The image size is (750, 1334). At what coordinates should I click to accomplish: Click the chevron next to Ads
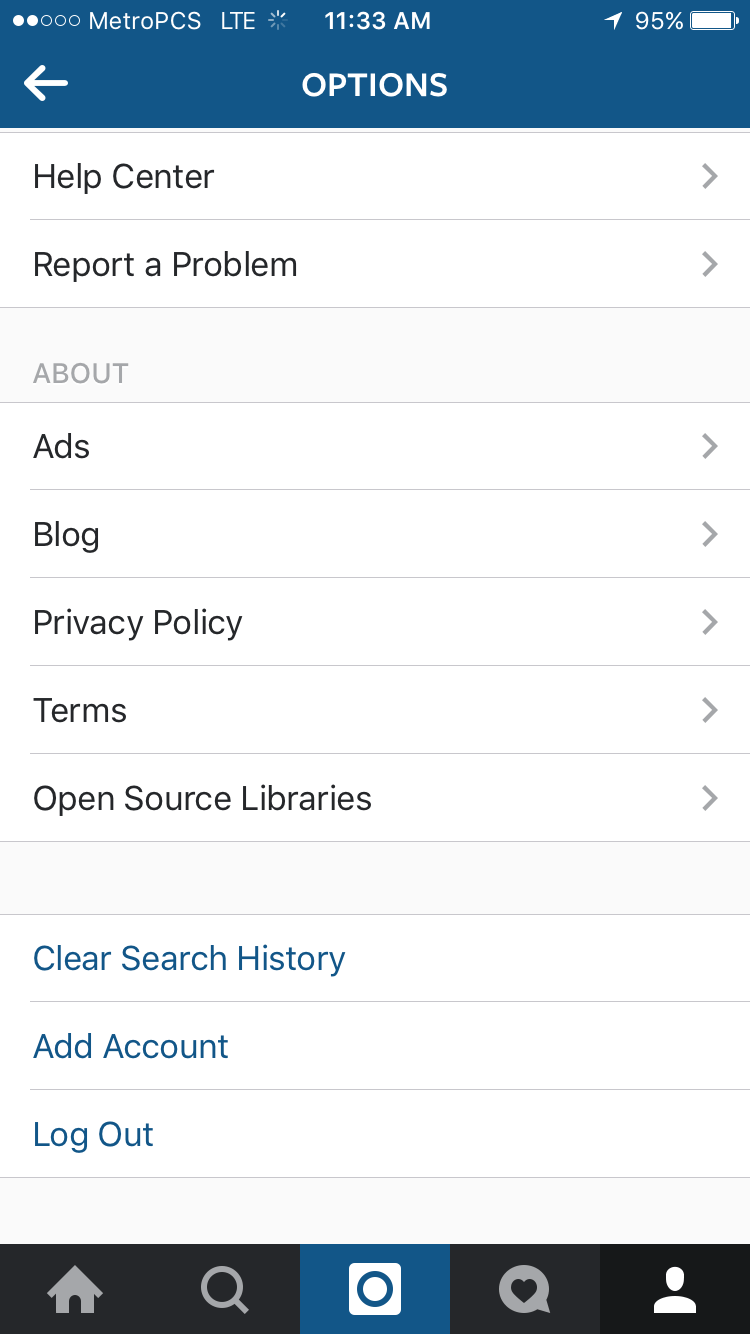tap(710, 446)
